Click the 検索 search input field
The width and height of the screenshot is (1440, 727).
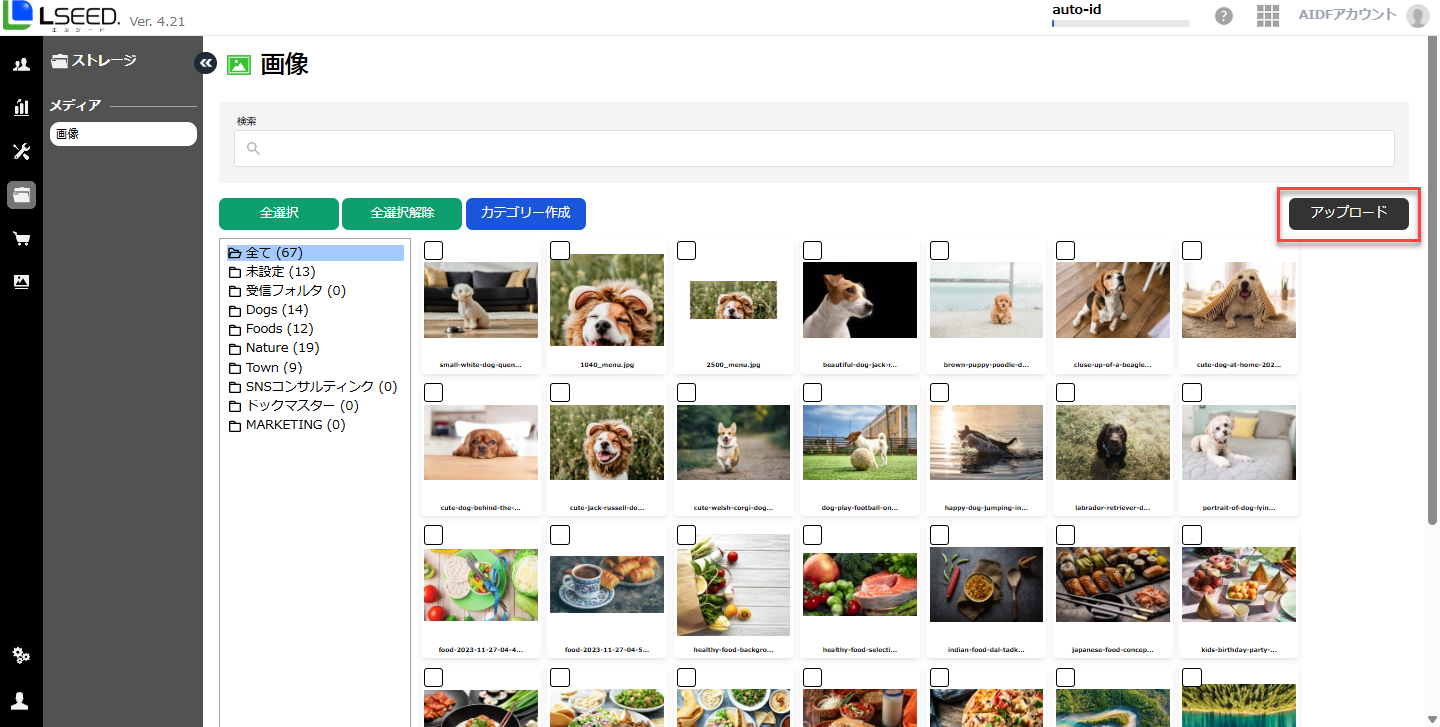point(814,149)
